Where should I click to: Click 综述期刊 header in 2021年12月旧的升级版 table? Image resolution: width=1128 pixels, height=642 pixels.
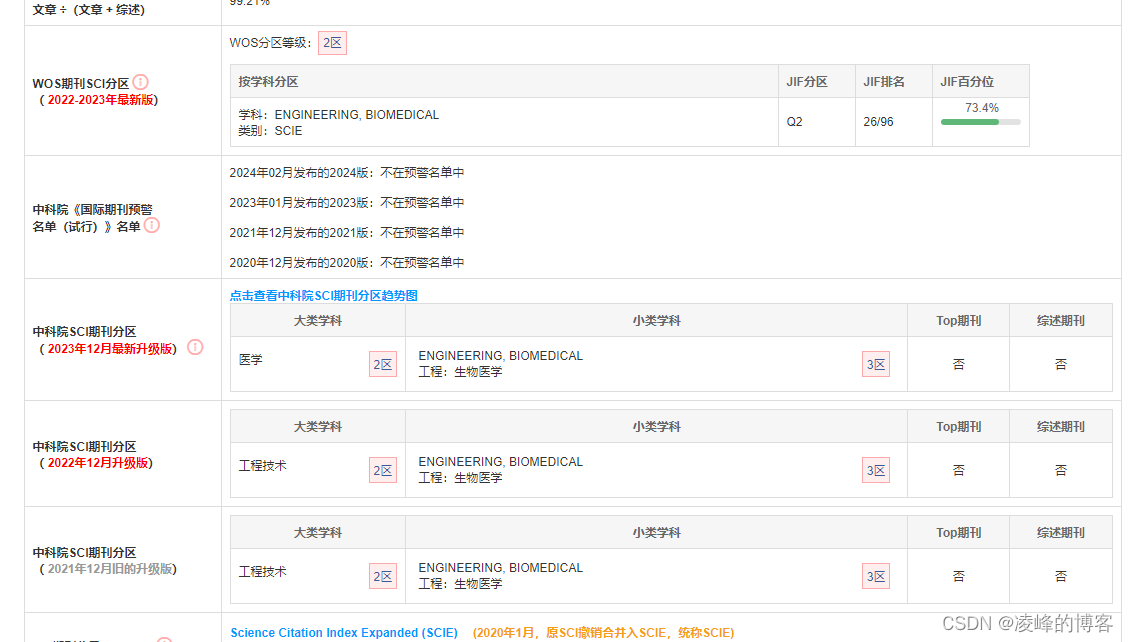coord(1060,532)
